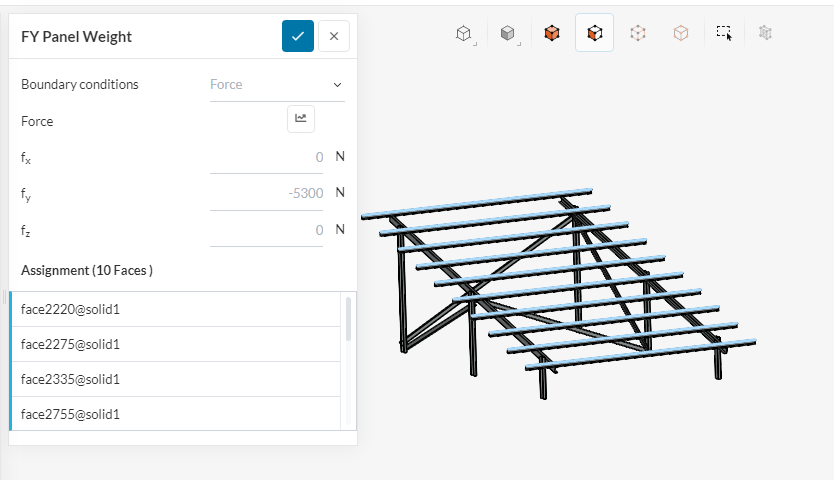Screen dimensions: 834x480
Task: Close the FY Panel Weight panel
Action: tap(334, 36)
